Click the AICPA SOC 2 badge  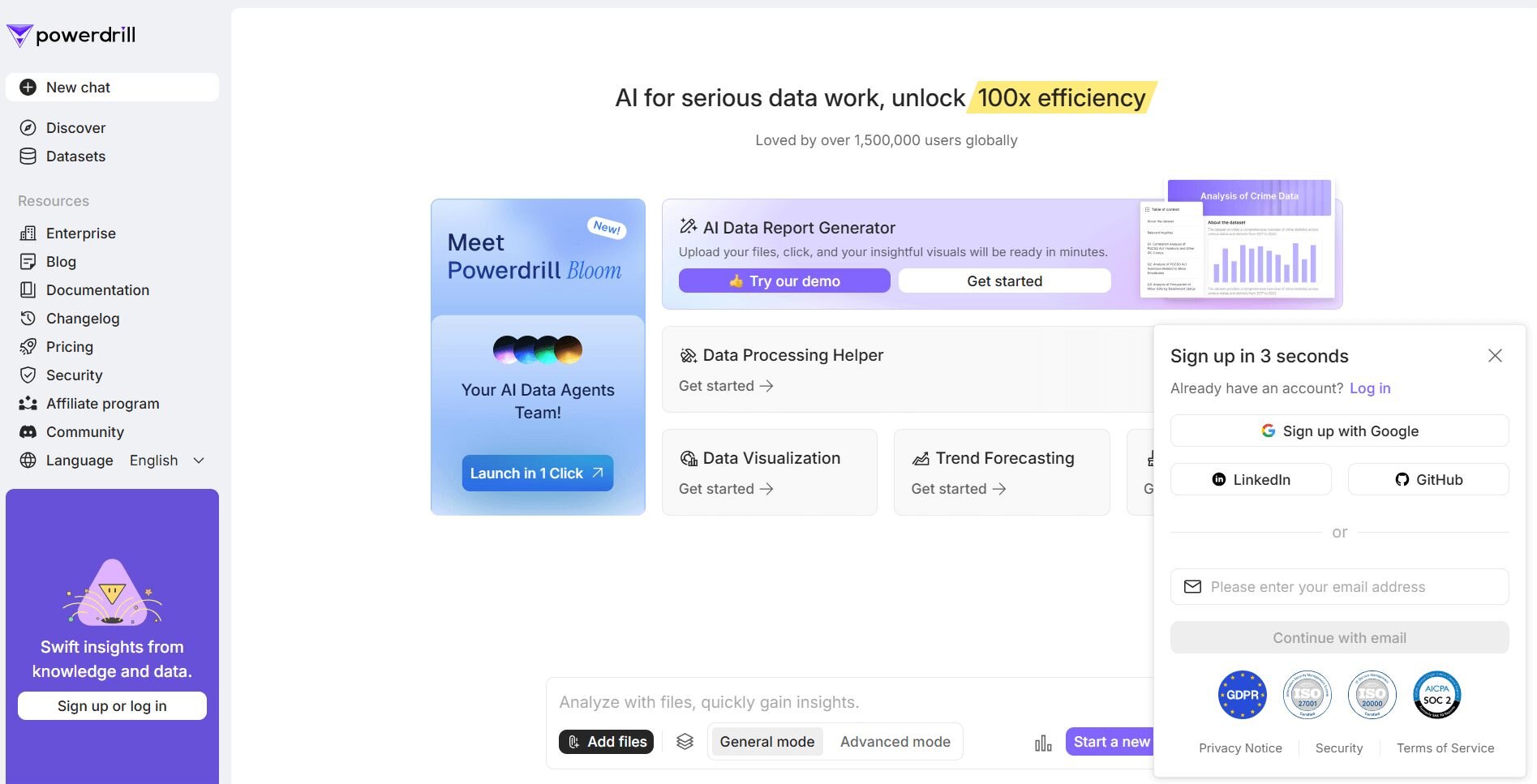click(1436, 695)
